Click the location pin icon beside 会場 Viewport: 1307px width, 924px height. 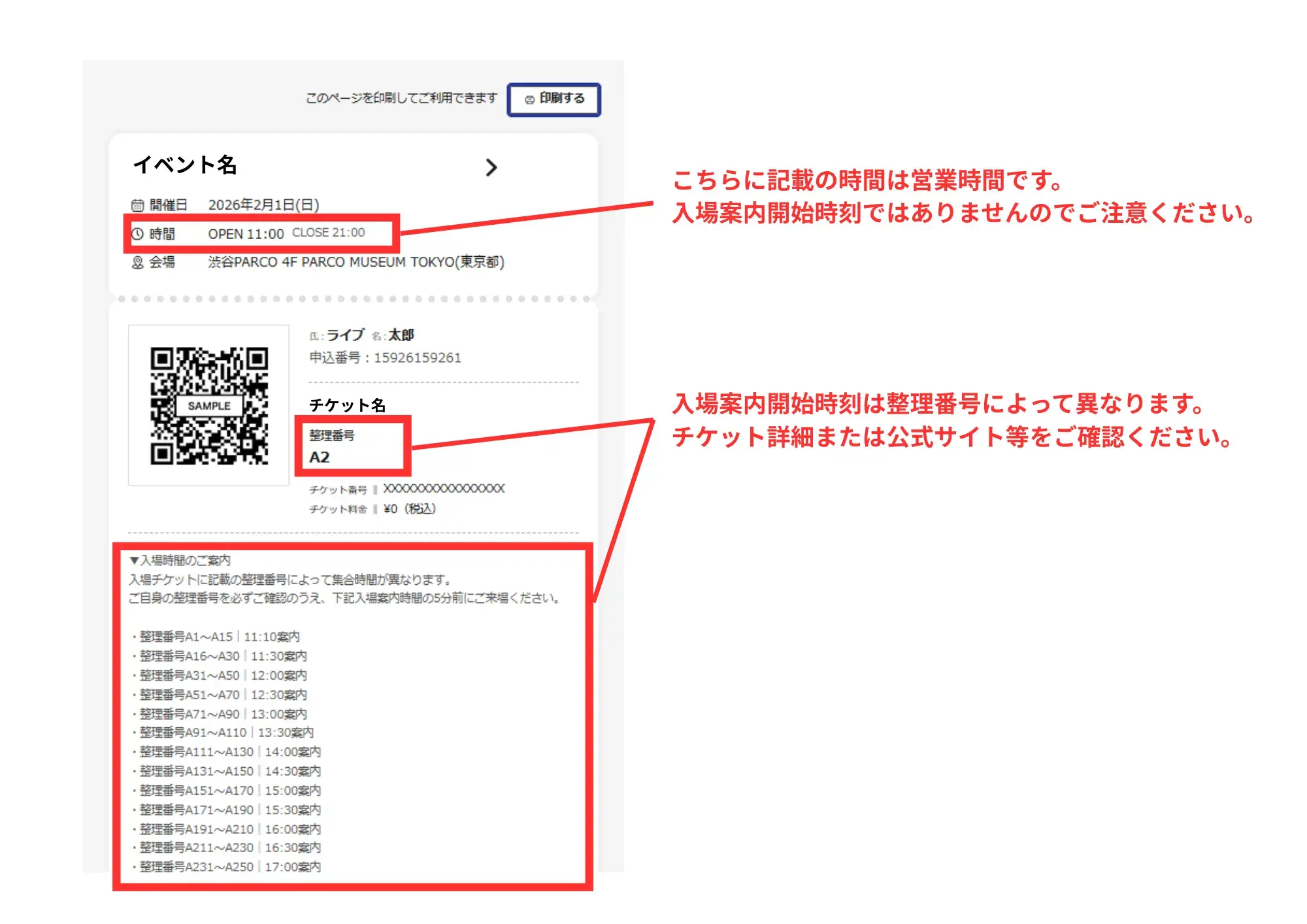137,263
